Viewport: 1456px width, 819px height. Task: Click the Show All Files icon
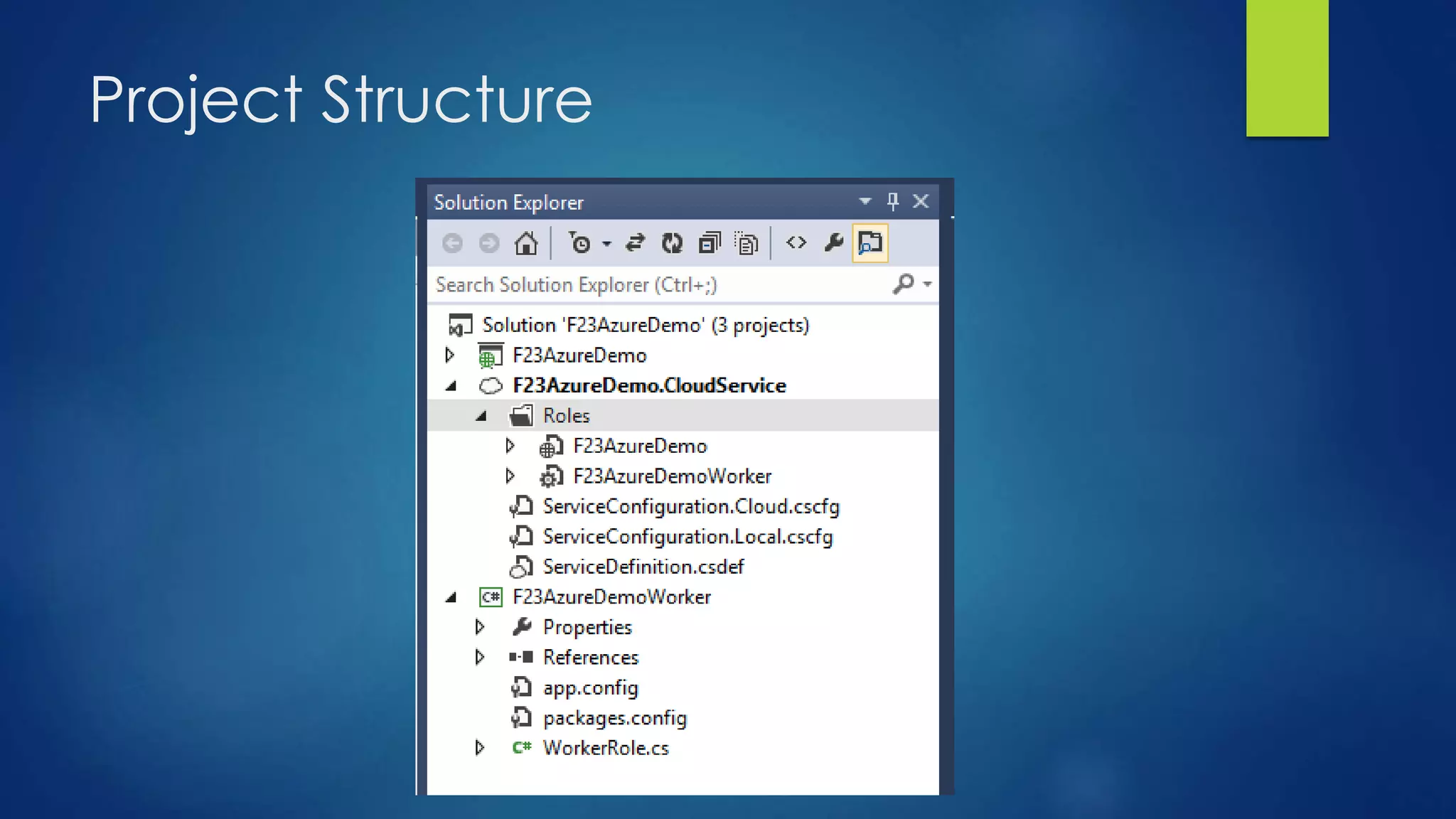point(746,244)
